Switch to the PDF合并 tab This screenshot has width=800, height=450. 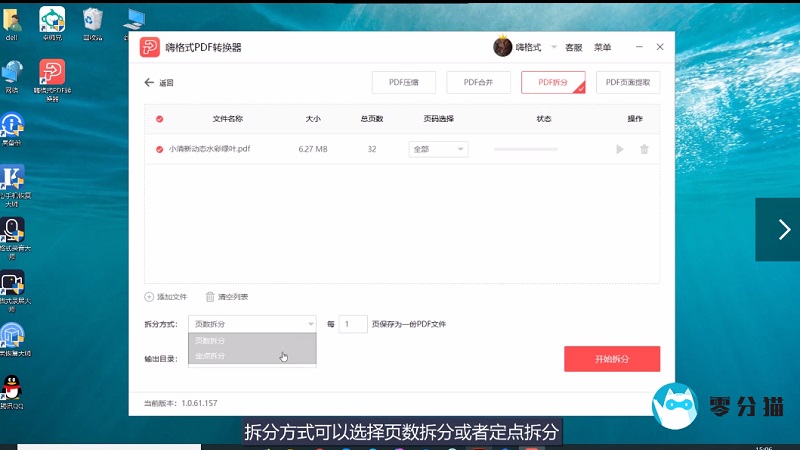pyautogui.click(x=478, y=83)
